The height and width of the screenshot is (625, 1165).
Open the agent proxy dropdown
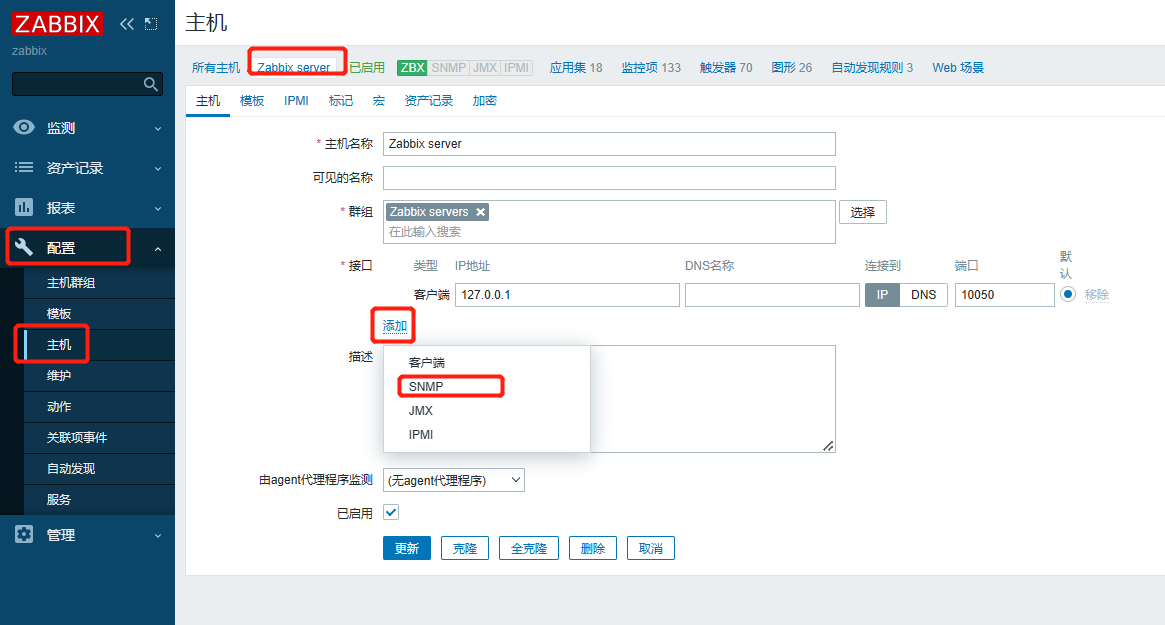(x=454, y=480)
